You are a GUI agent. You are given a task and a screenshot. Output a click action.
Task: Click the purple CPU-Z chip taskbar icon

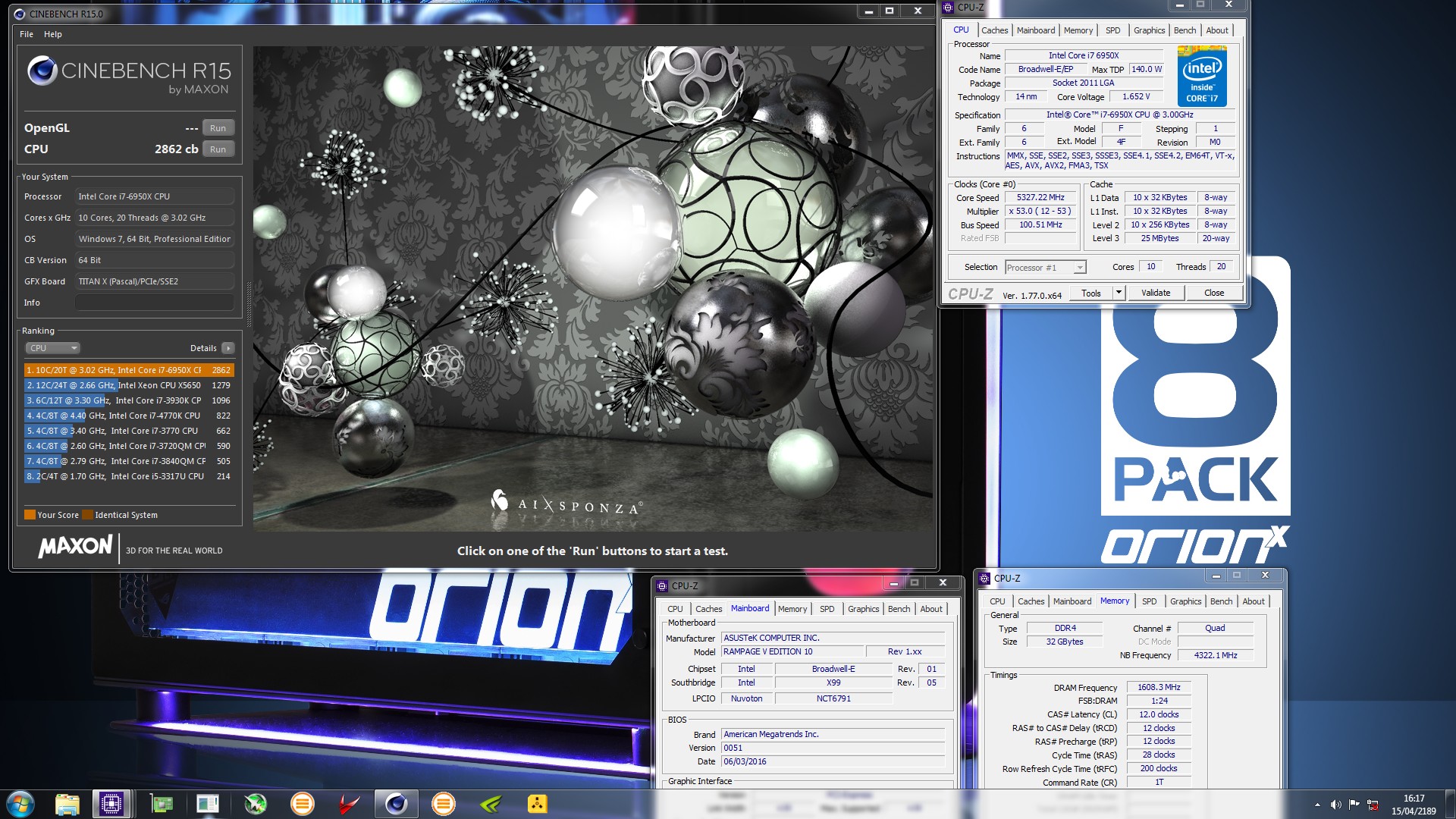point(111,804)
